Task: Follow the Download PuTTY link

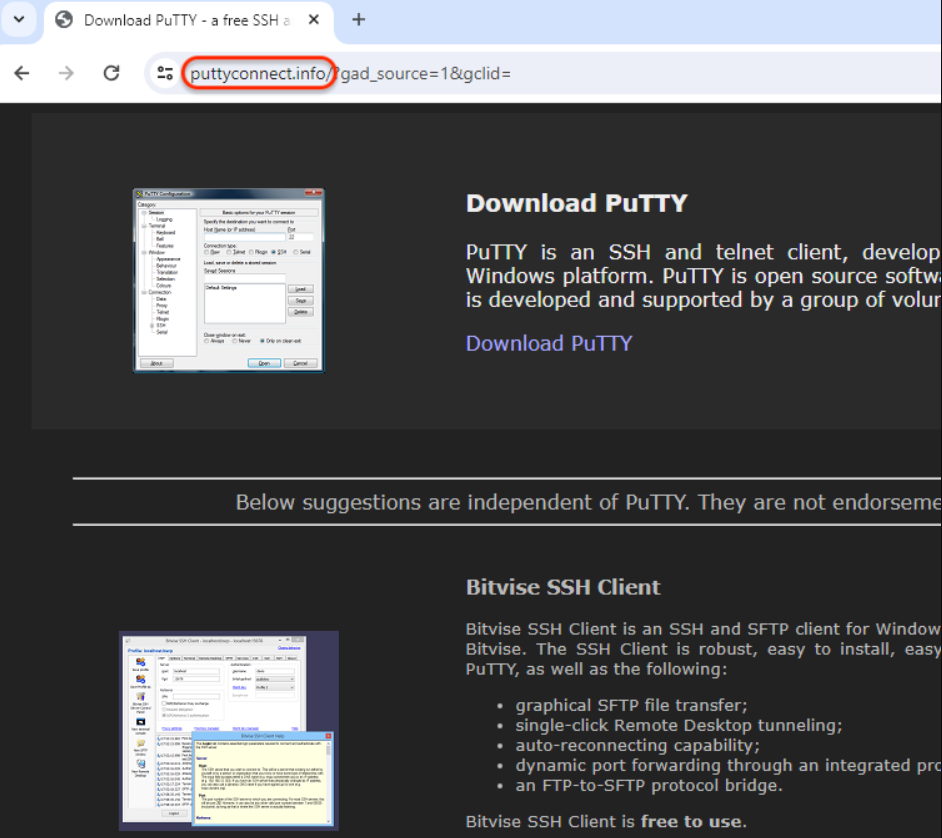Action: click(x=548, y=343)
